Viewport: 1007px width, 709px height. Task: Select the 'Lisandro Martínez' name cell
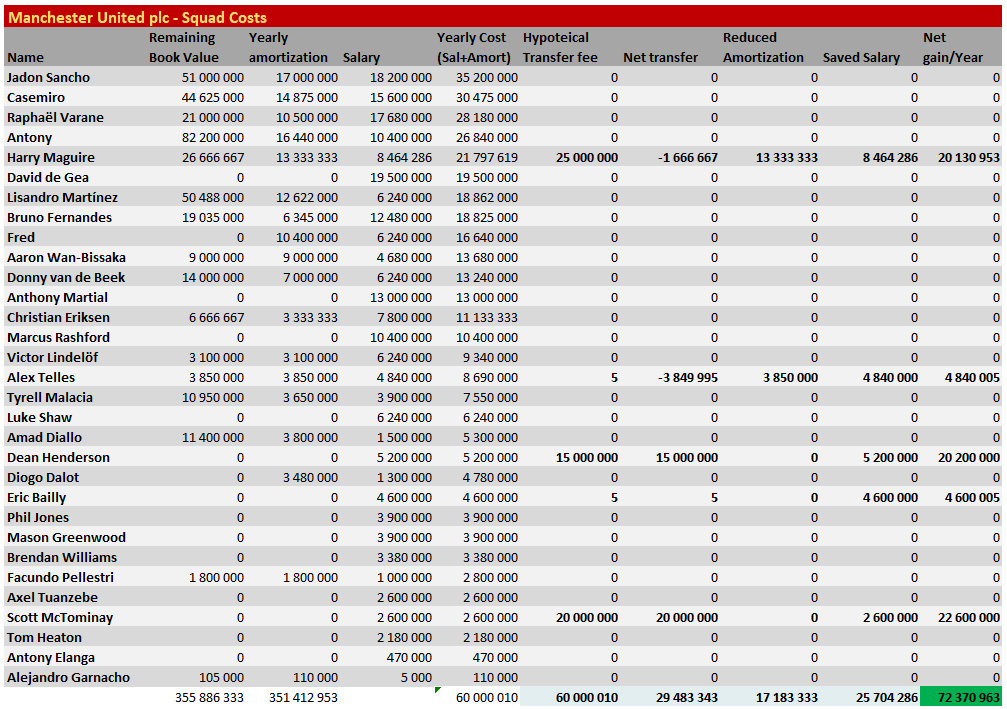tap(62, 197)
